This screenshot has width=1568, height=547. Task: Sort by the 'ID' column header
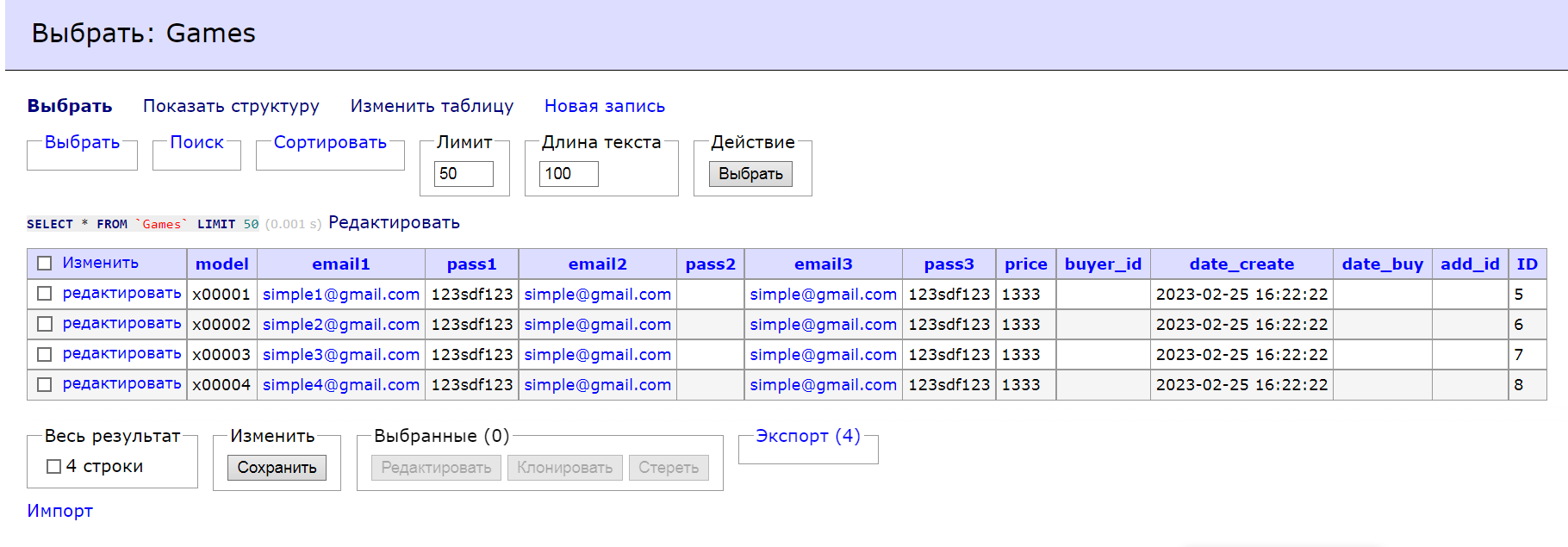1527,264
